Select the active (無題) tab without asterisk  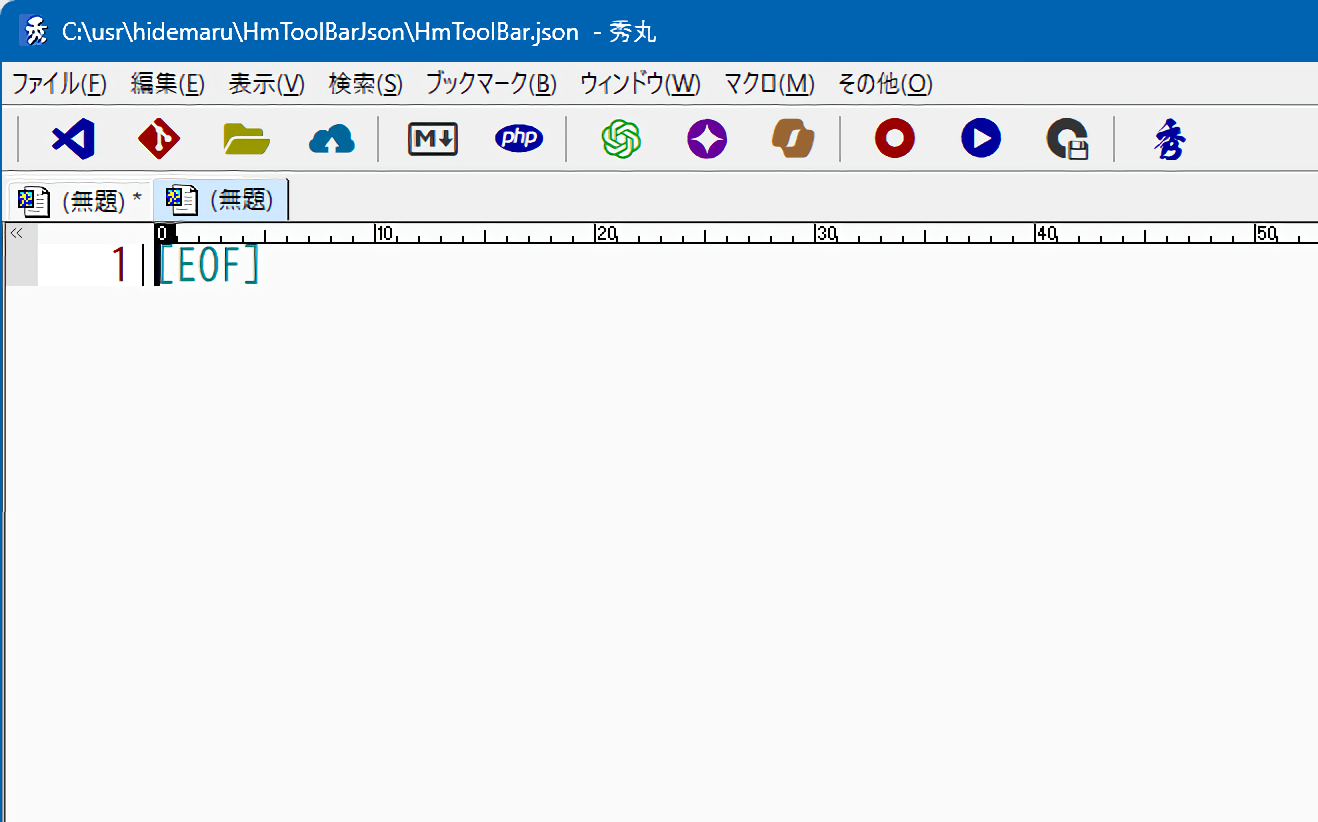222,200
